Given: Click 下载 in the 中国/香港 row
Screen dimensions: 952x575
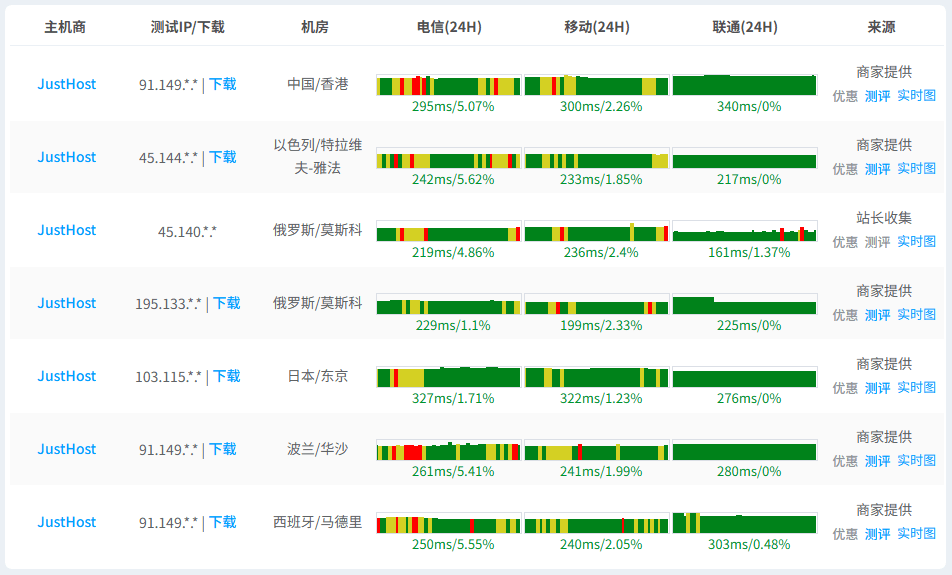Looking at the screenshot, I should point(223,84).
